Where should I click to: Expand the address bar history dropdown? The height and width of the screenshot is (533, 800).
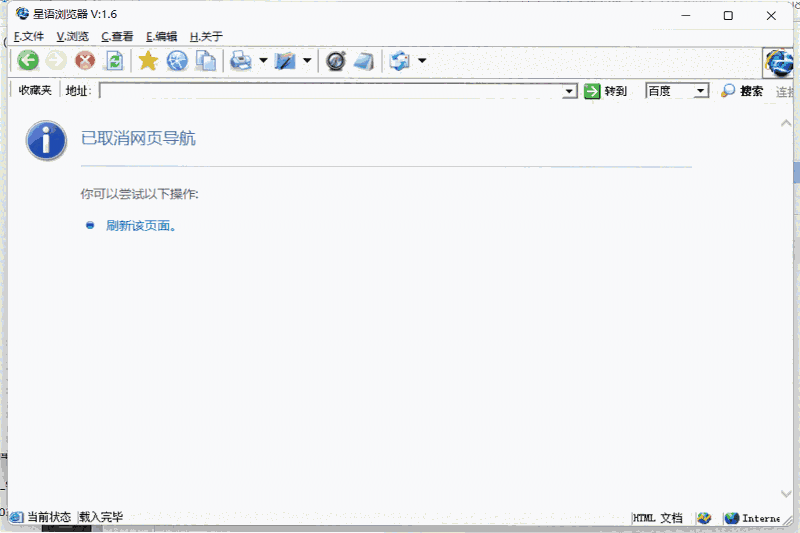[569, 92]
